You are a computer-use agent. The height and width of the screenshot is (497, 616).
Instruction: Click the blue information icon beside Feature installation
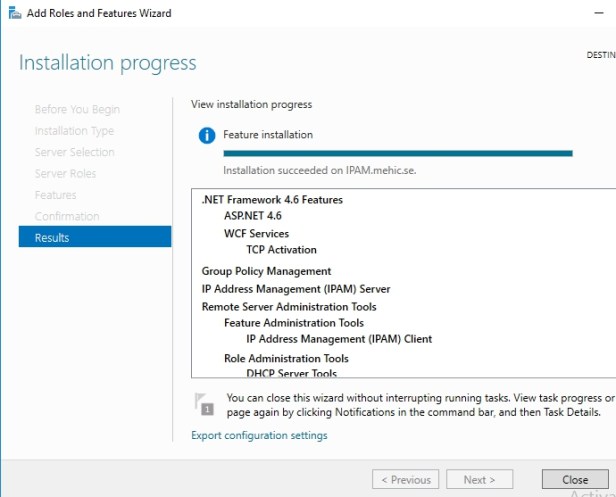(x=207, y=135)
